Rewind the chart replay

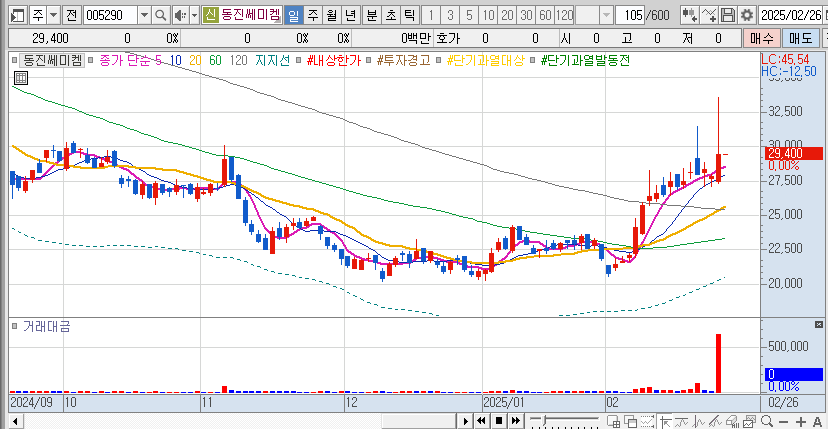point(481,421)
